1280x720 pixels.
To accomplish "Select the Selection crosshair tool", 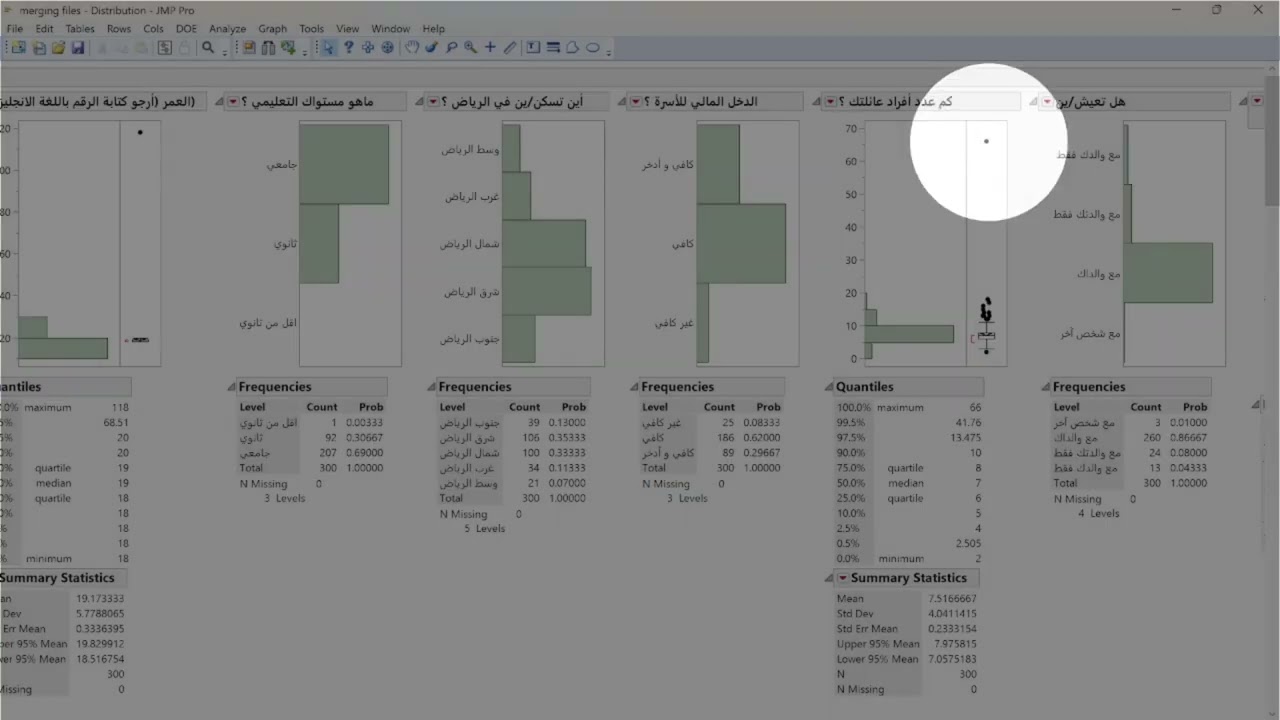I will tap(368, 47).
